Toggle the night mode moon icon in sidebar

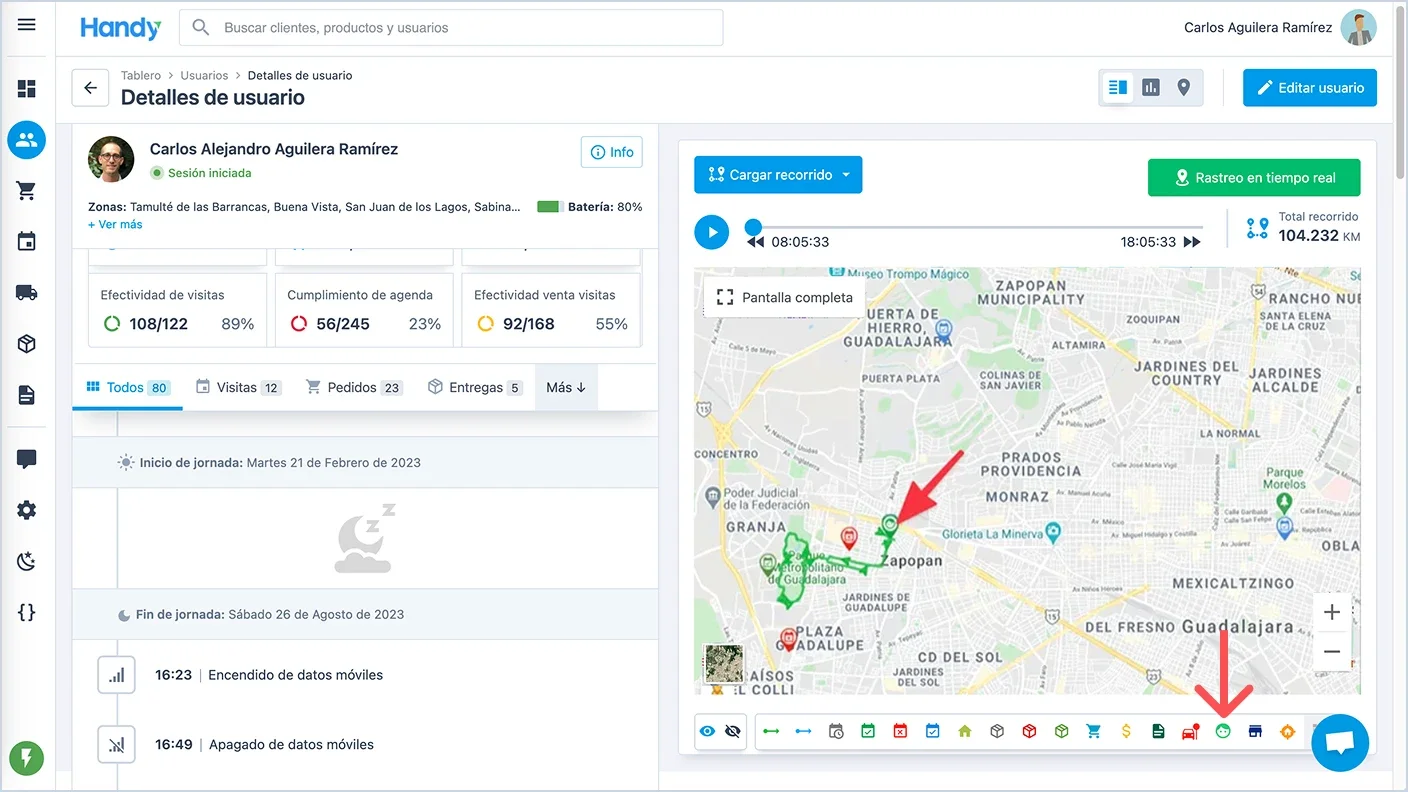[26, 561]
